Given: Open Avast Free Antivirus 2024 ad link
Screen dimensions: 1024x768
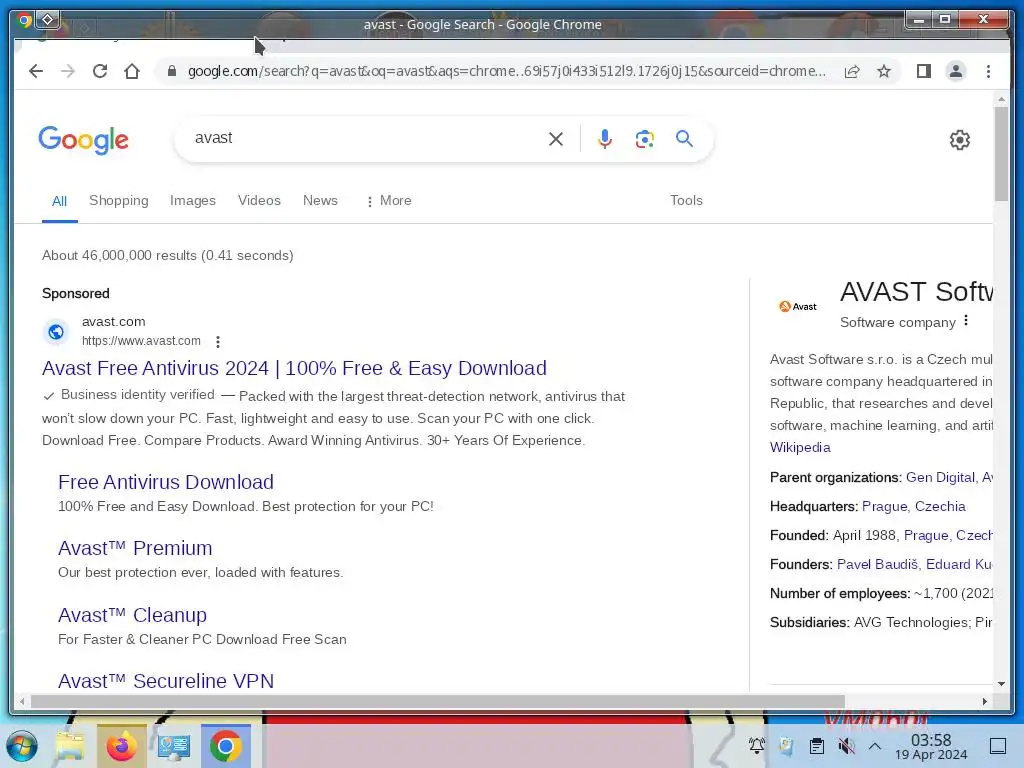Looking at the screenshot, I should tap(295, 368).
